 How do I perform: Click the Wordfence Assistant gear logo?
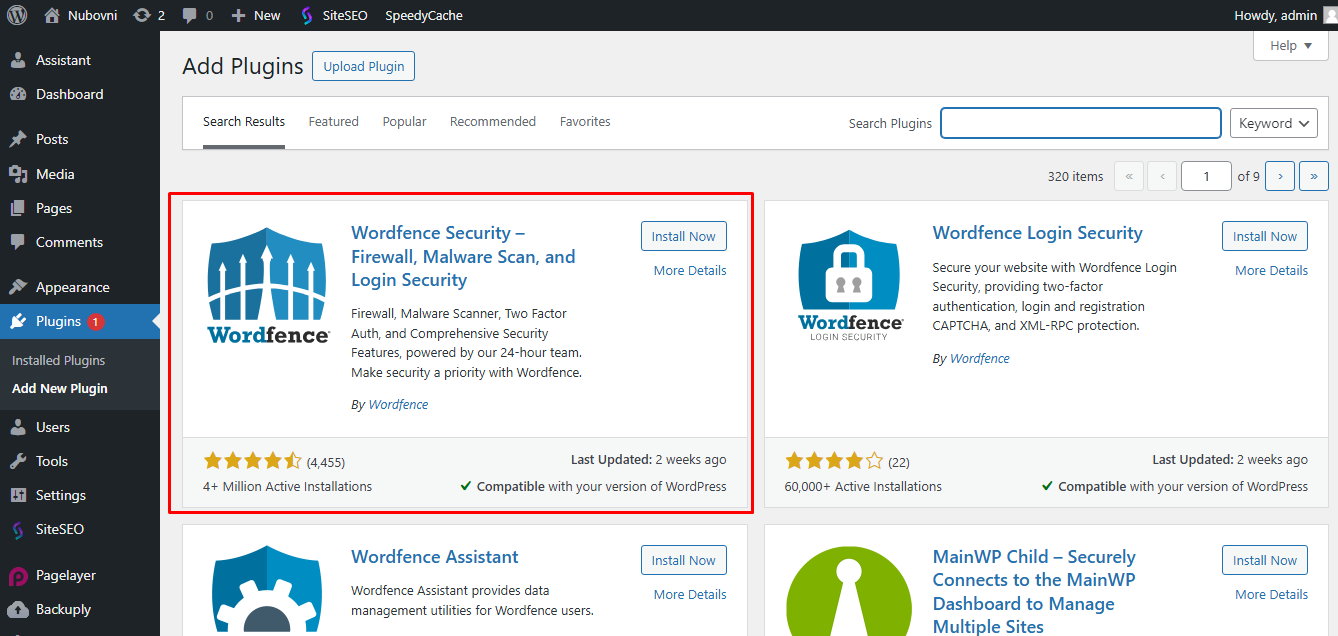pyautogui.click(x=268, y=591)
